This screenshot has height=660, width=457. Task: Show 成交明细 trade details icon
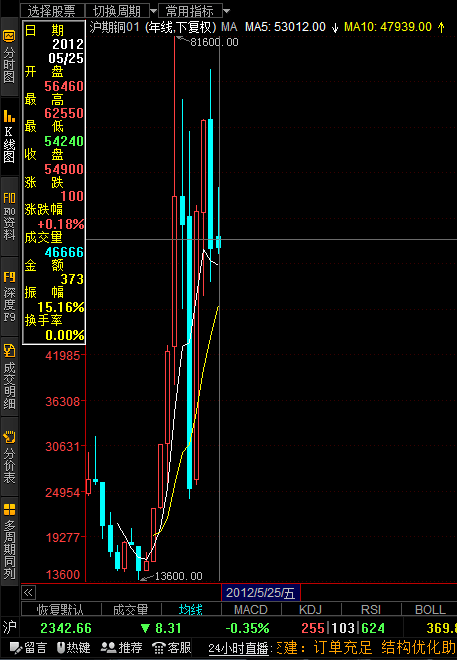[9, 377]
